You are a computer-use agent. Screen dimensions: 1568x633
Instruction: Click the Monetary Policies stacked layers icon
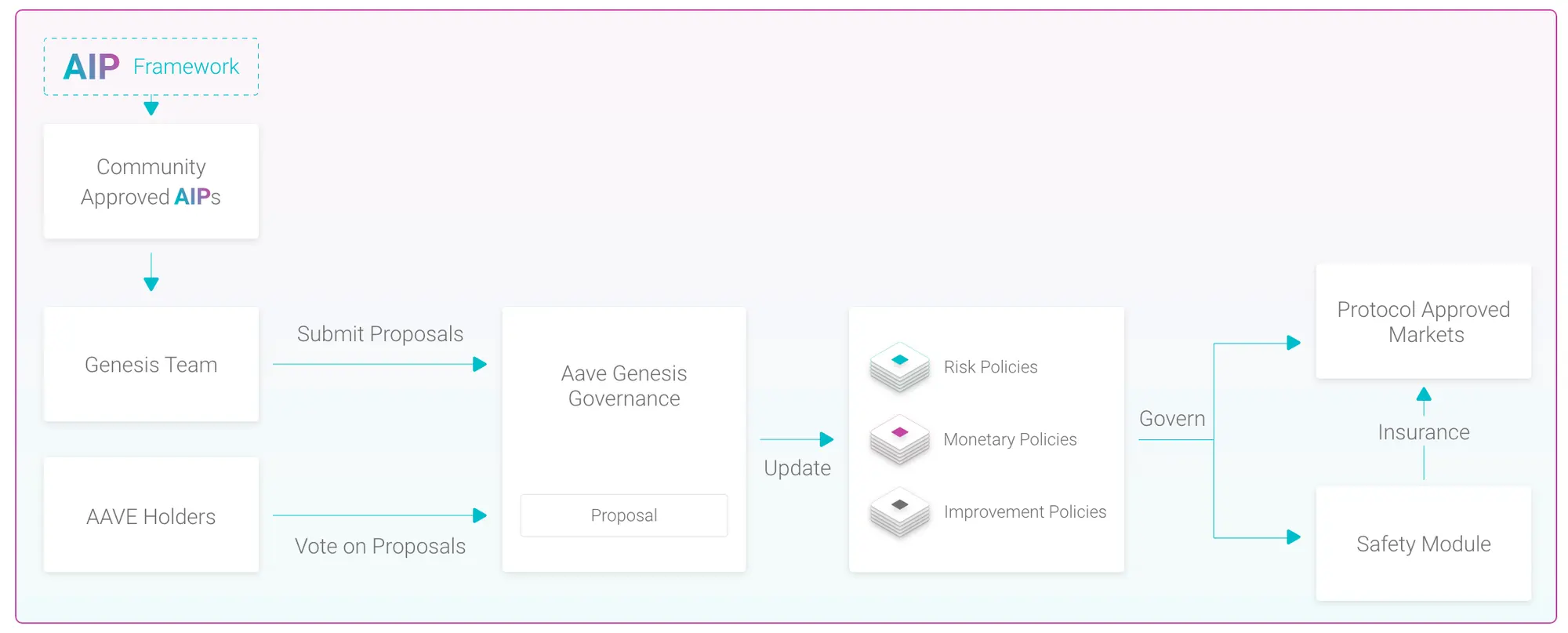(899, 439)
